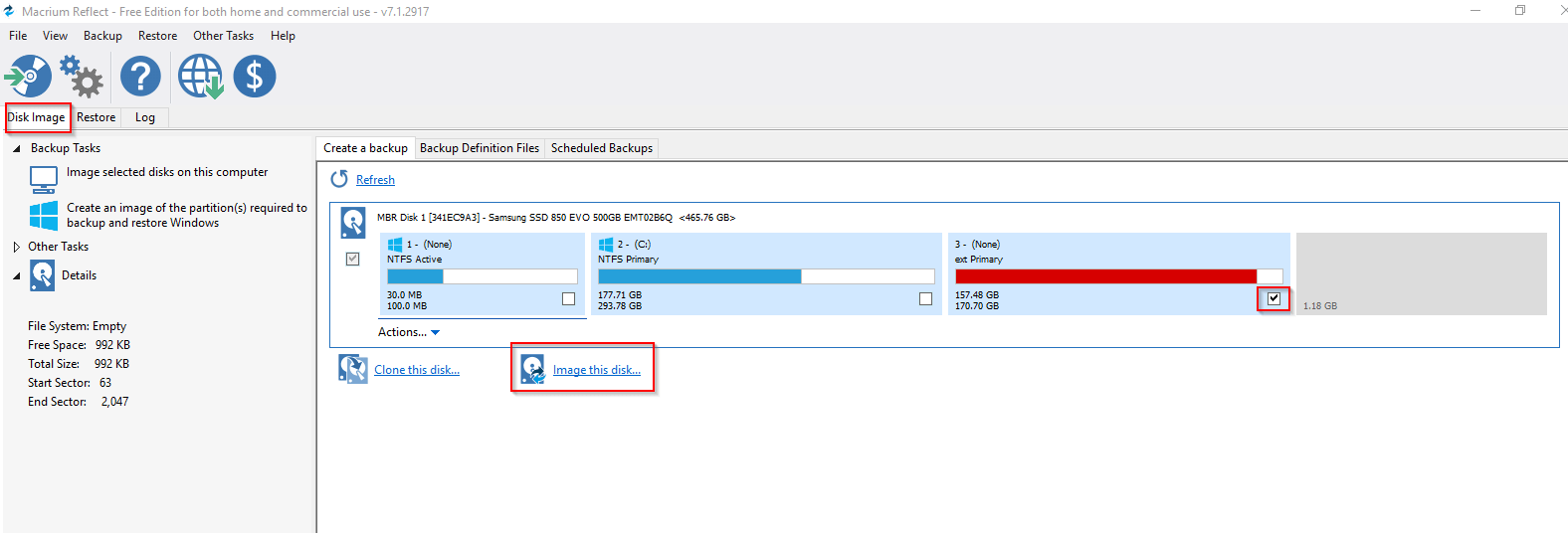This screenshot has height=533, width=1568.
Task: Click the End Sector 2,047 line
Action: click(78, 402)
